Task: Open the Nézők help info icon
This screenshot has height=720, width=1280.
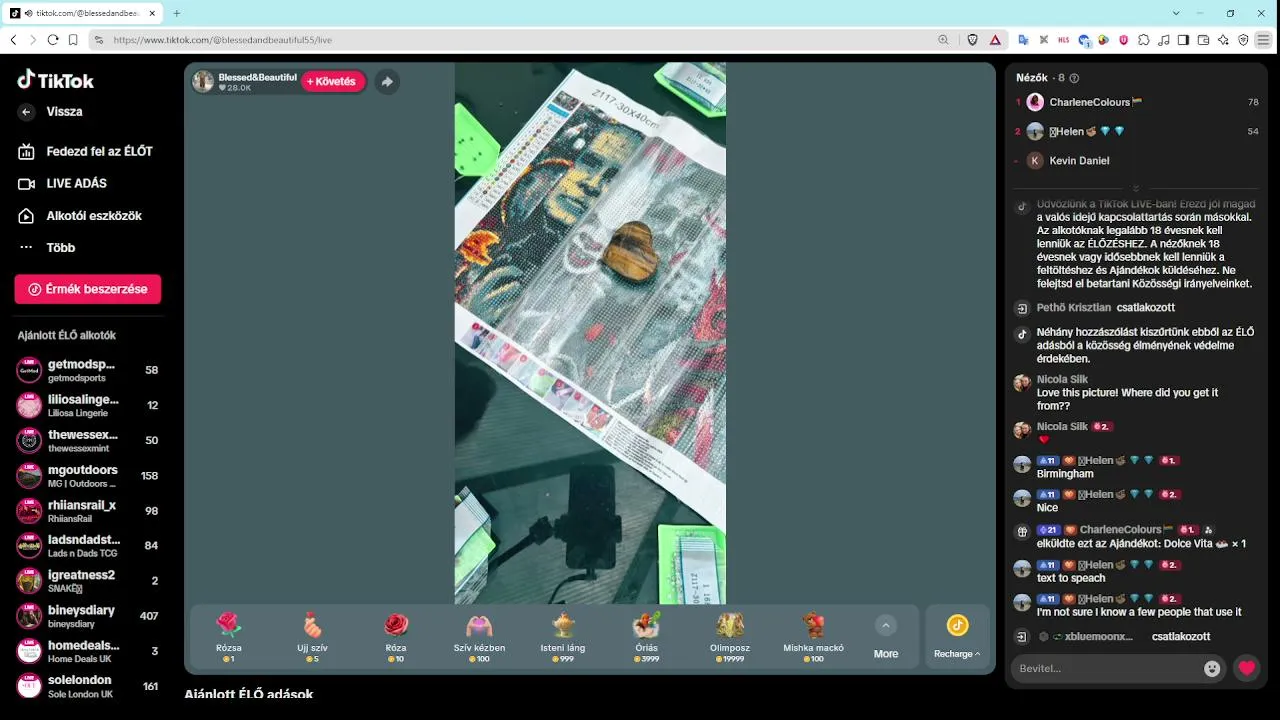Action: click(1074, 78)
